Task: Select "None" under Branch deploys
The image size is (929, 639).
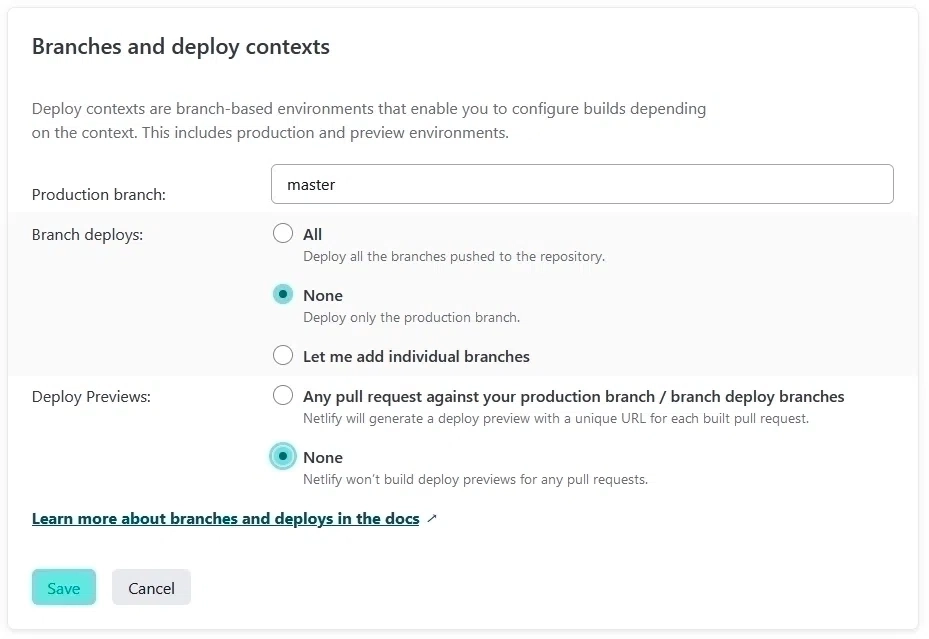Action: point(282,294)
